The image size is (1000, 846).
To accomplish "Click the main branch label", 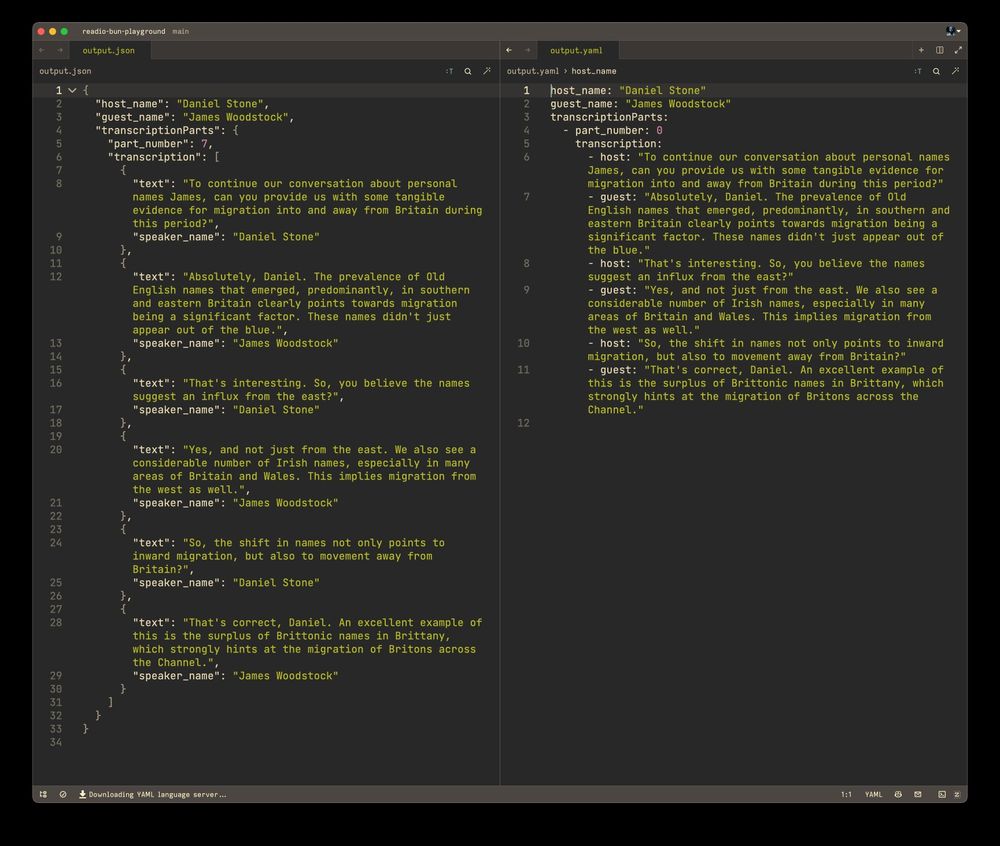I will (x=180, y=31).
